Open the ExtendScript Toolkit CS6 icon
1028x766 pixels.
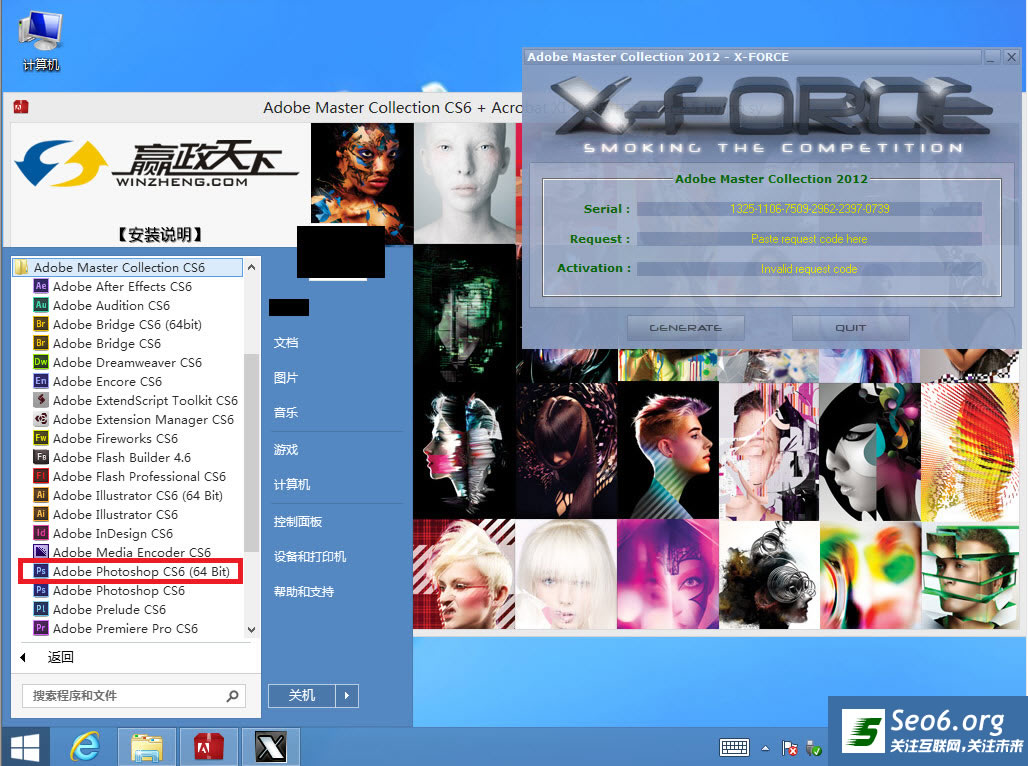(x=41, y=400)
